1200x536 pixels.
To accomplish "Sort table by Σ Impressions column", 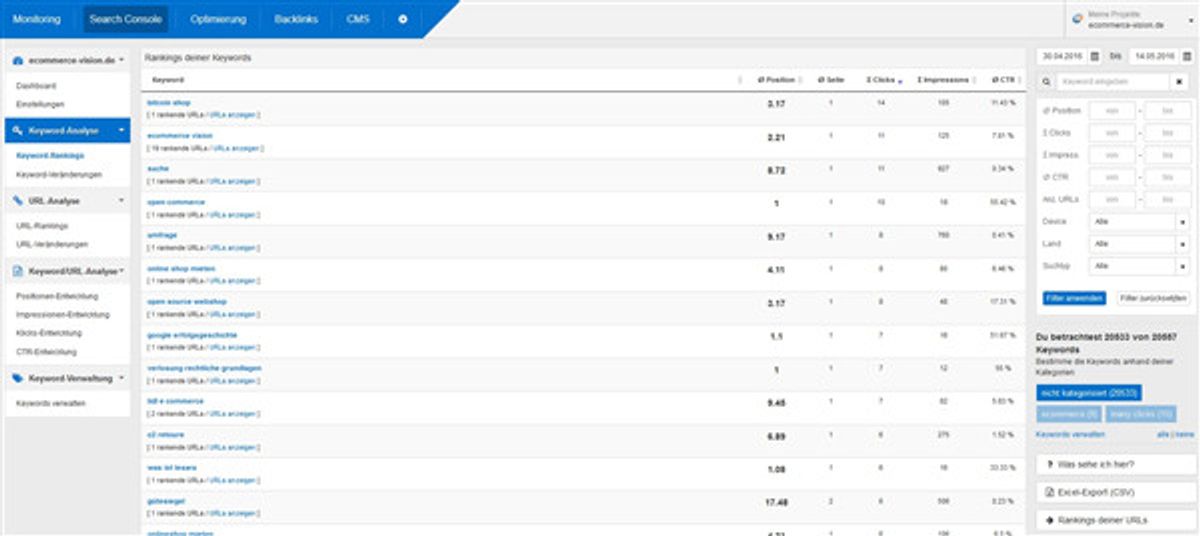I will (x=944, y=80).
